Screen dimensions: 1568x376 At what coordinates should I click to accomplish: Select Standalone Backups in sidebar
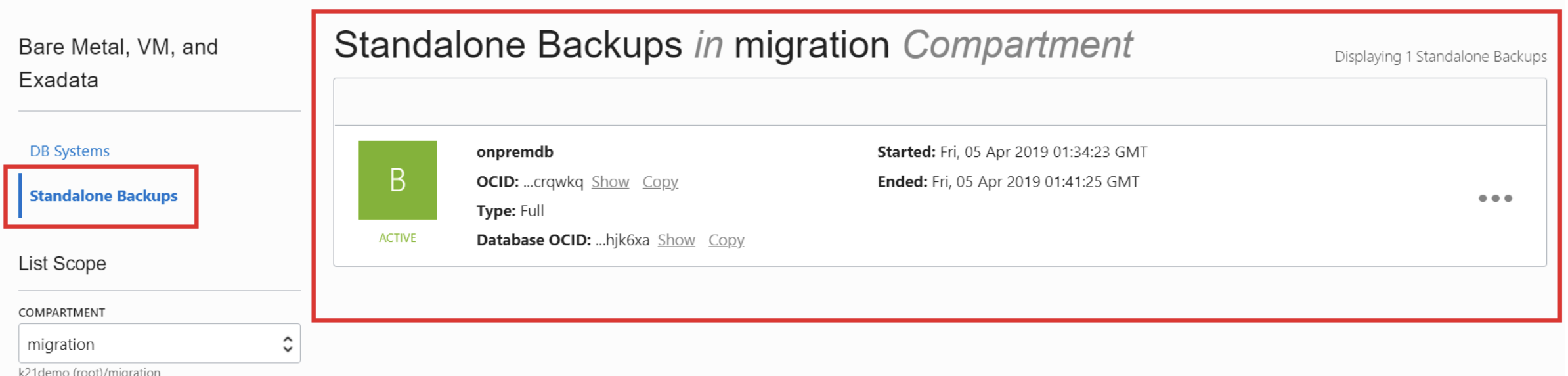(x=103, y=196)
